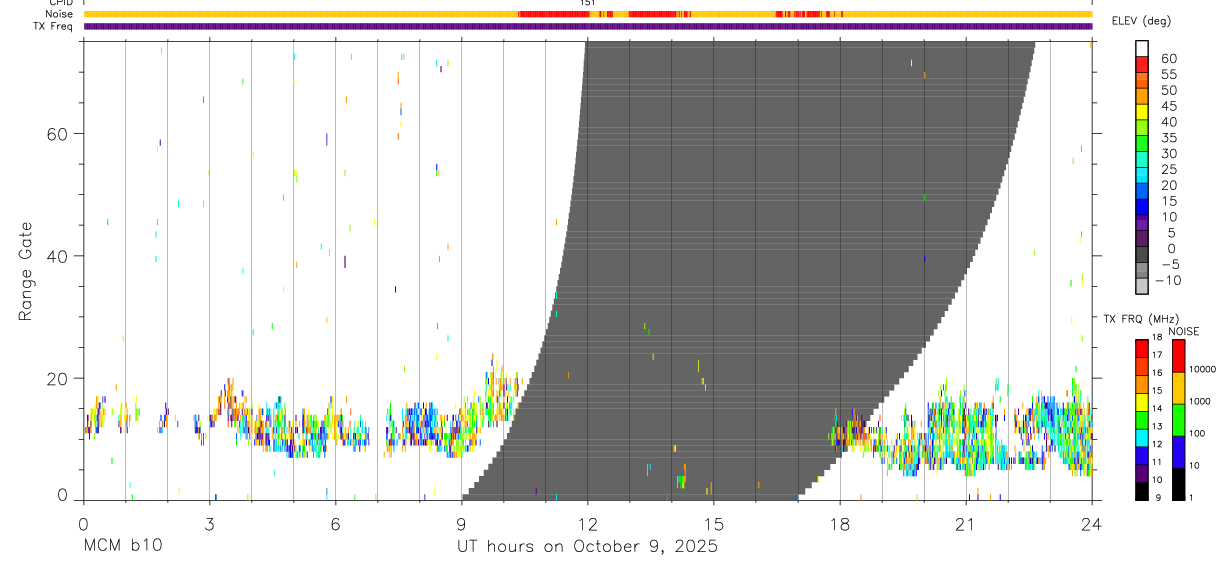Pick the blue 15-degree elevation colorbar segment

1142,207
